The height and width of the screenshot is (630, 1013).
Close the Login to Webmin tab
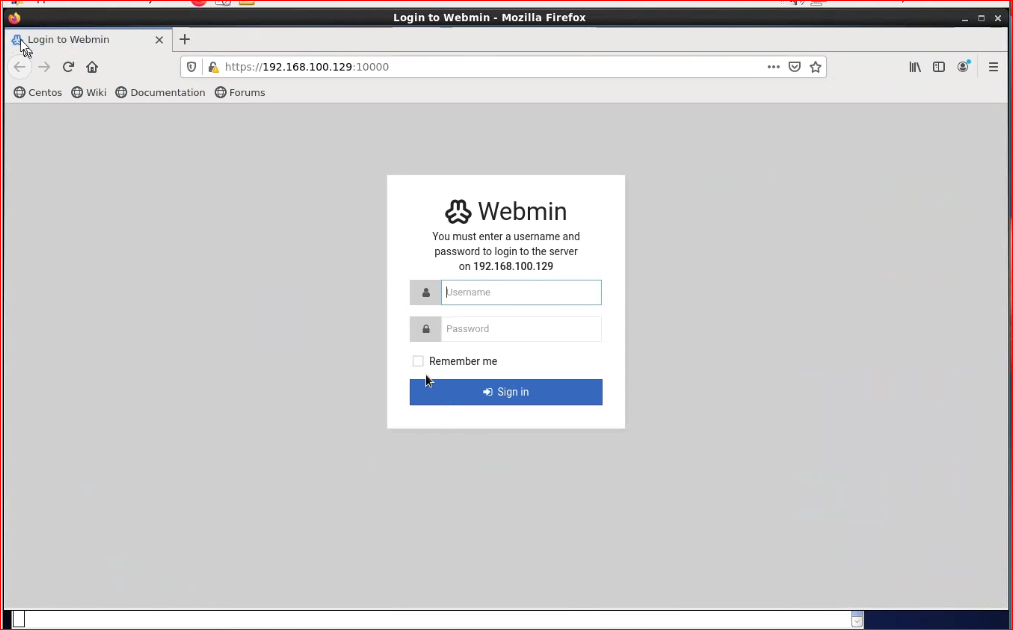(x=159, y=39)
